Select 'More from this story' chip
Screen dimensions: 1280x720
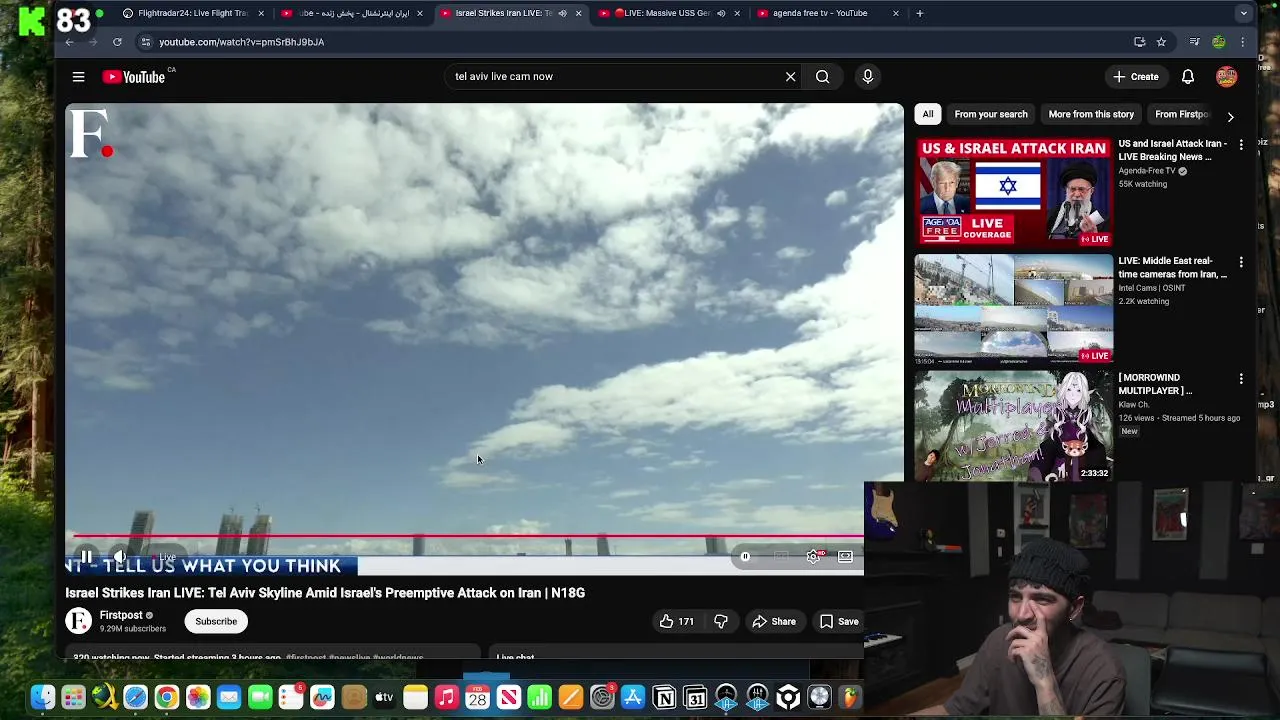(x=1091, y=114)
